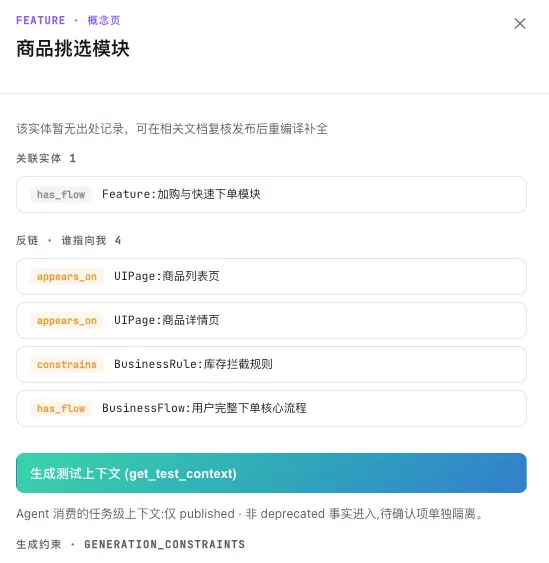Open the UIPage:商品列表页 backlink
Viewport: 549px width, 563px height.
point(271,276)
